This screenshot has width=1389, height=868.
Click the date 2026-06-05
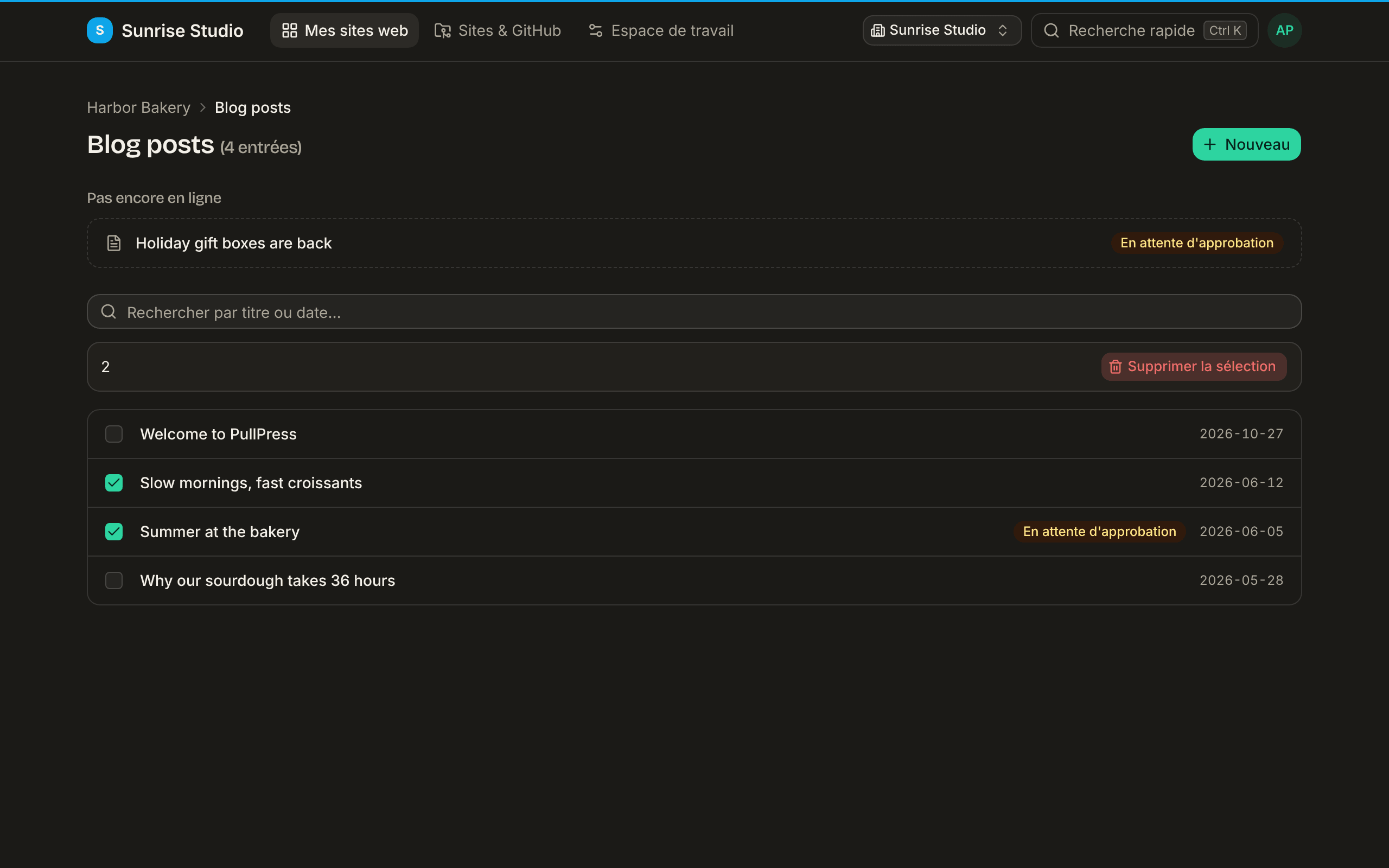[x=1241, y=532]
